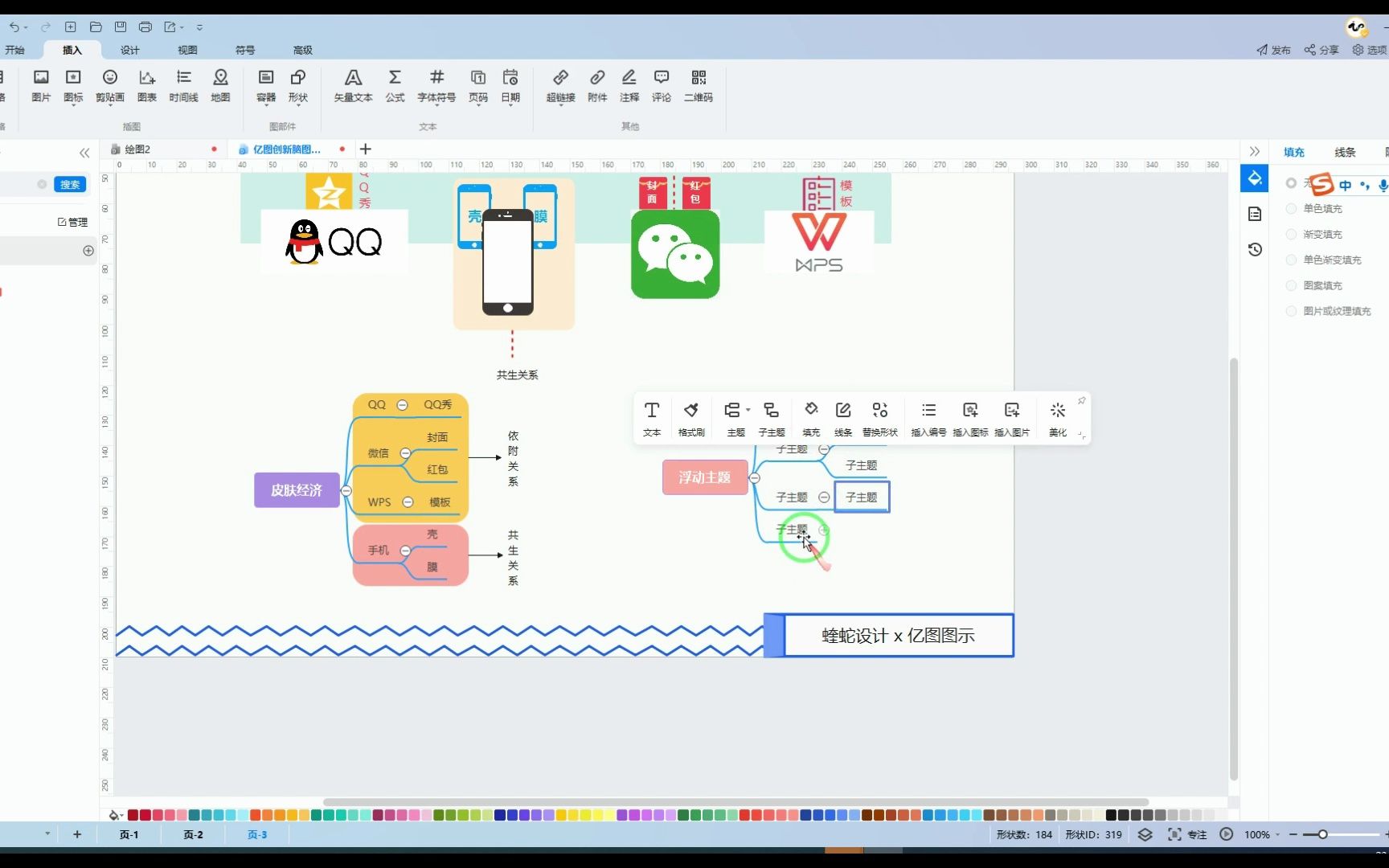Image resolution: width=1389 pixels, height=868 pixels.
Task: Add a 注释 note
Action: [x=629, y=86]
